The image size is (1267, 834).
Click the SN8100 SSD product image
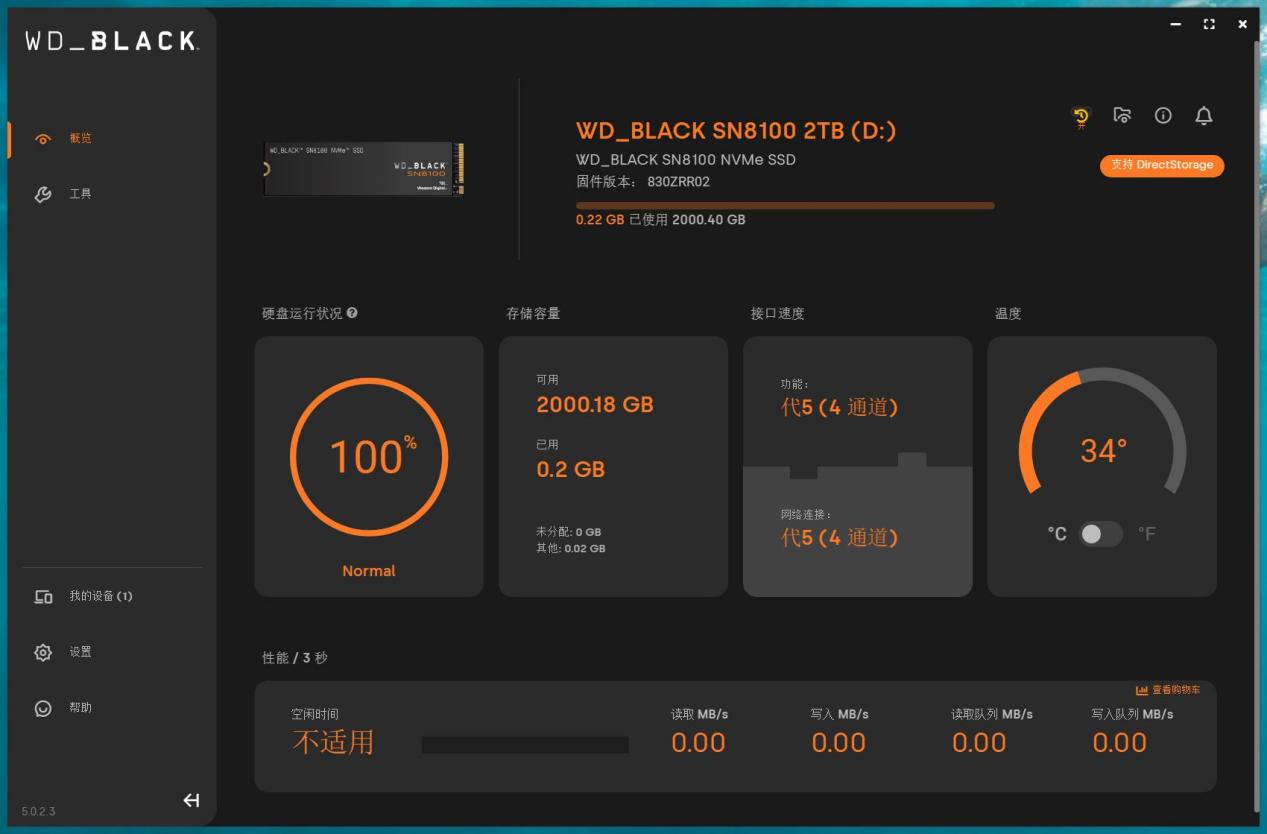(364, 169)
